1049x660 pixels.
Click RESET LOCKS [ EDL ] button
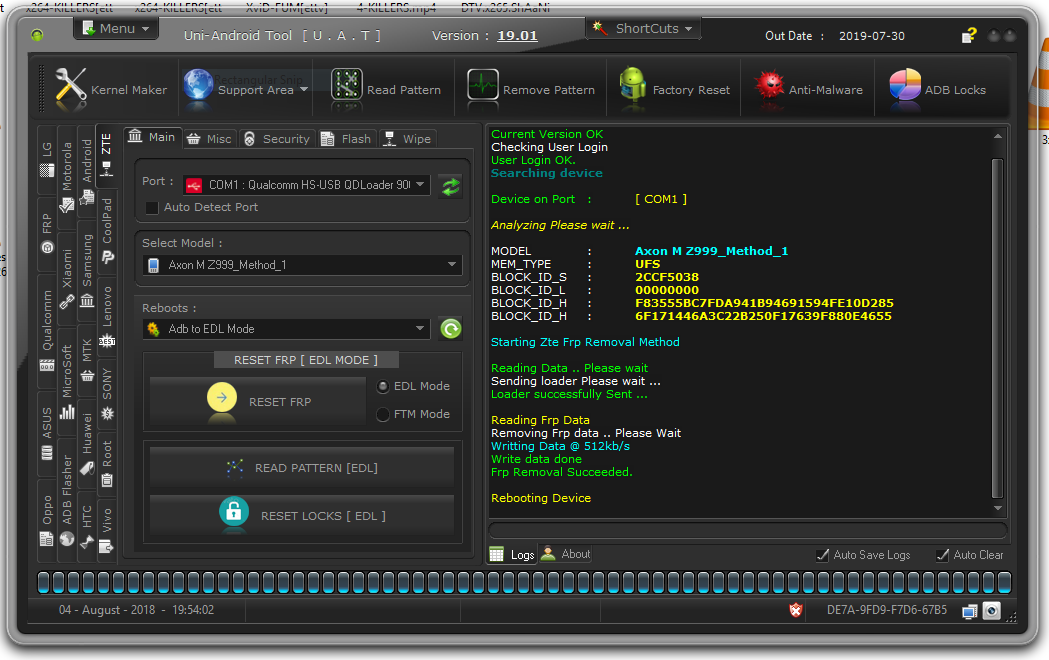point(302,516)
